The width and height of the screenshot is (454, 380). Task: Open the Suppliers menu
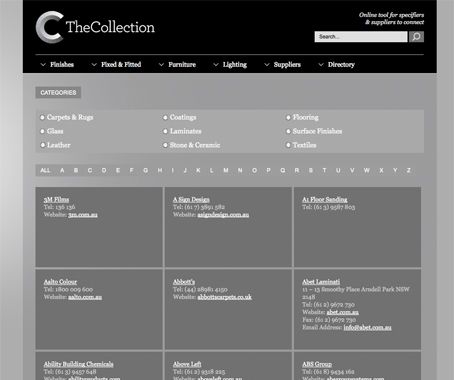[287, 65]
